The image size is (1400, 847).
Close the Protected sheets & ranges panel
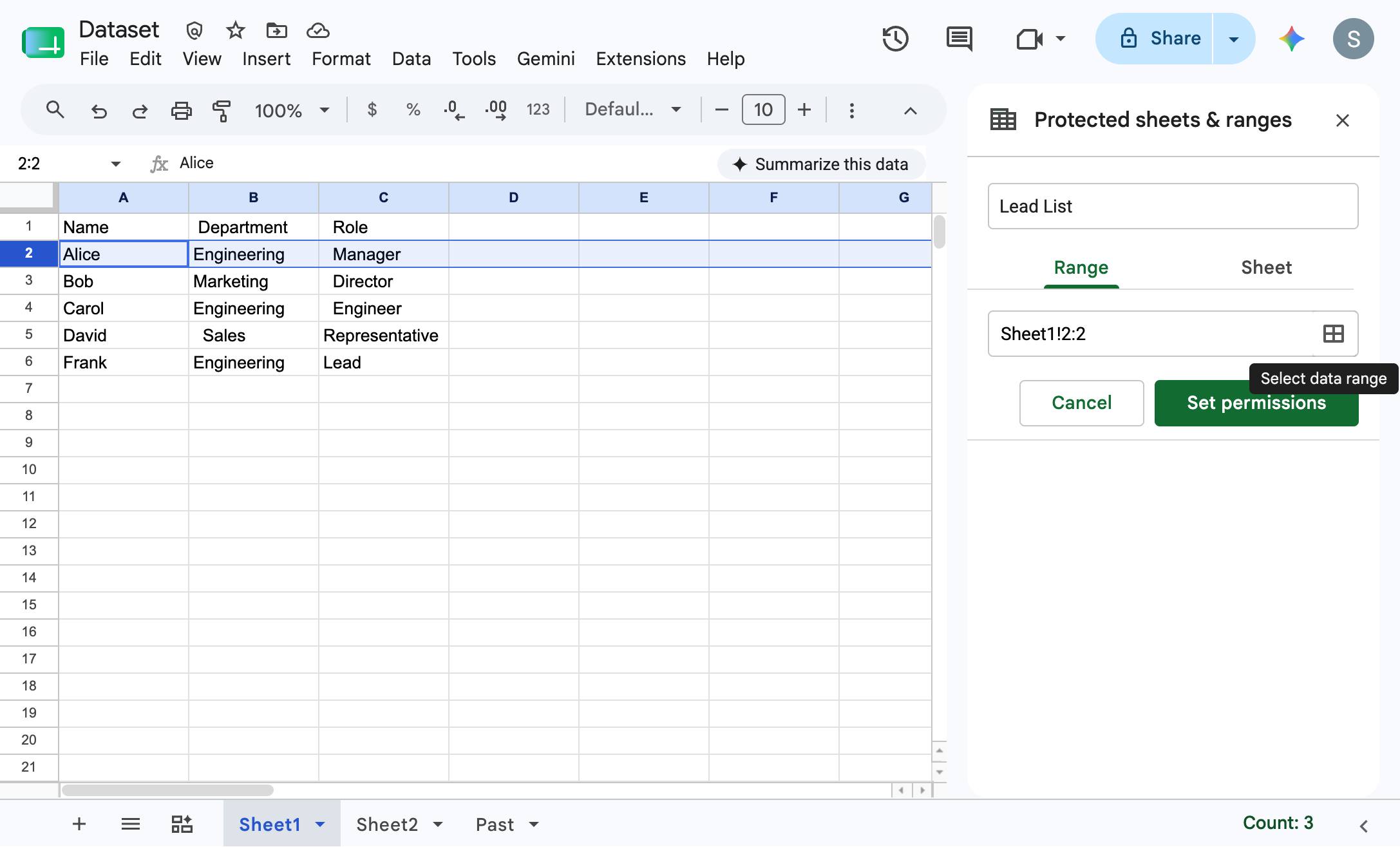click(1342, 120)
